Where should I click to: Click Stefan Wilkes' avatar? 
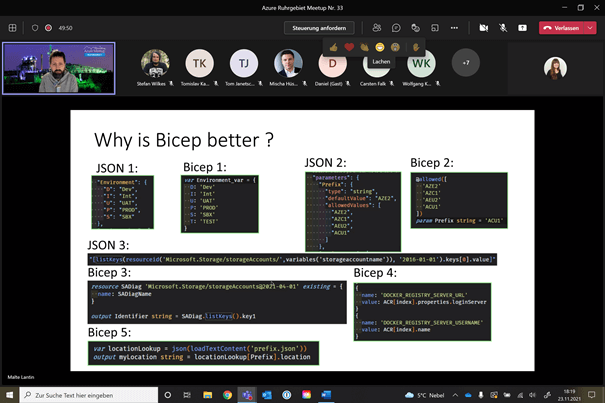tap(155, 63)
